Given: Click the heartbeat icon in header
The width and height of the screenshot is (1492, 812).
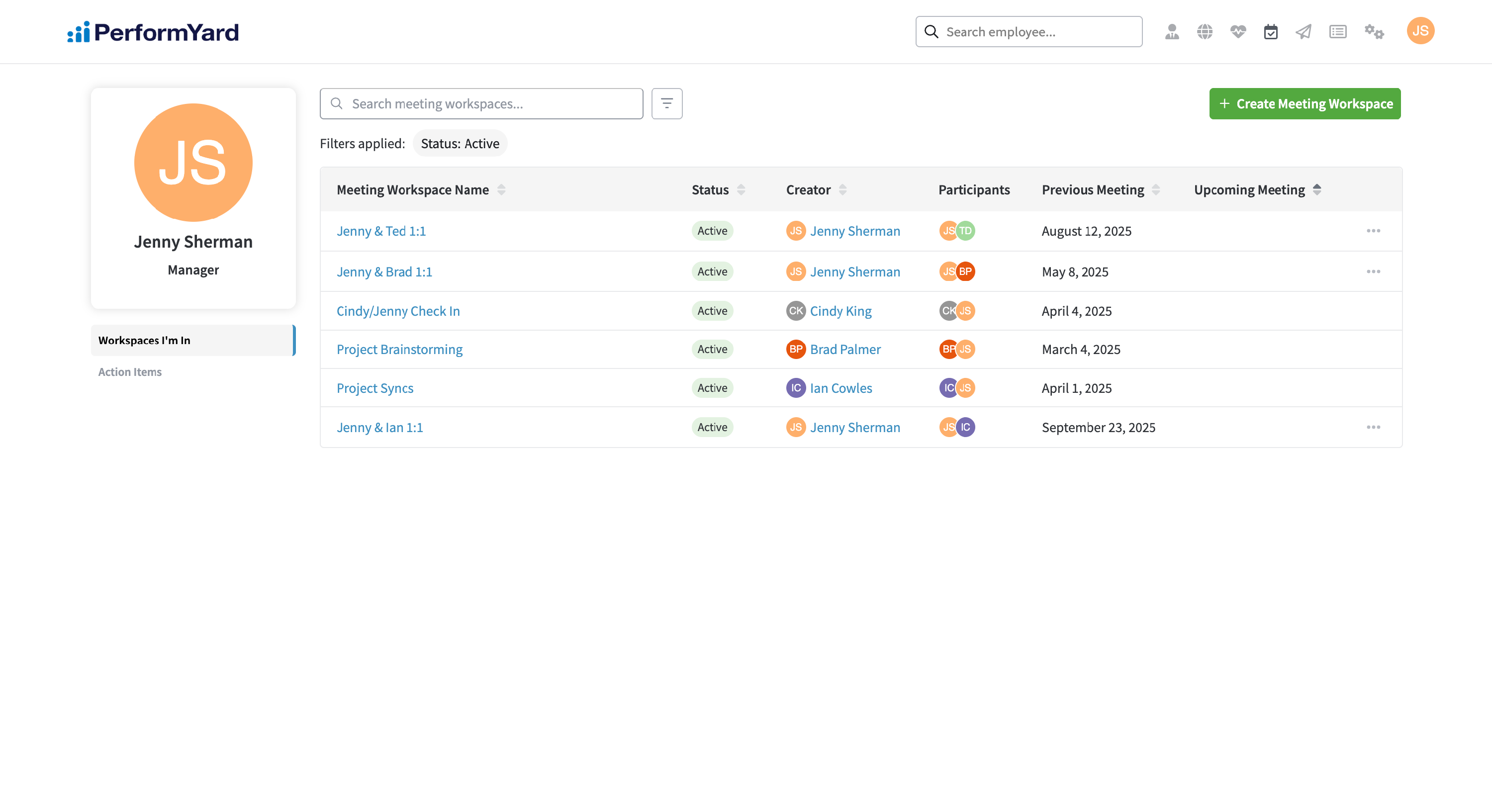Looking at the screenshot, I should [x=1238, y=32].
